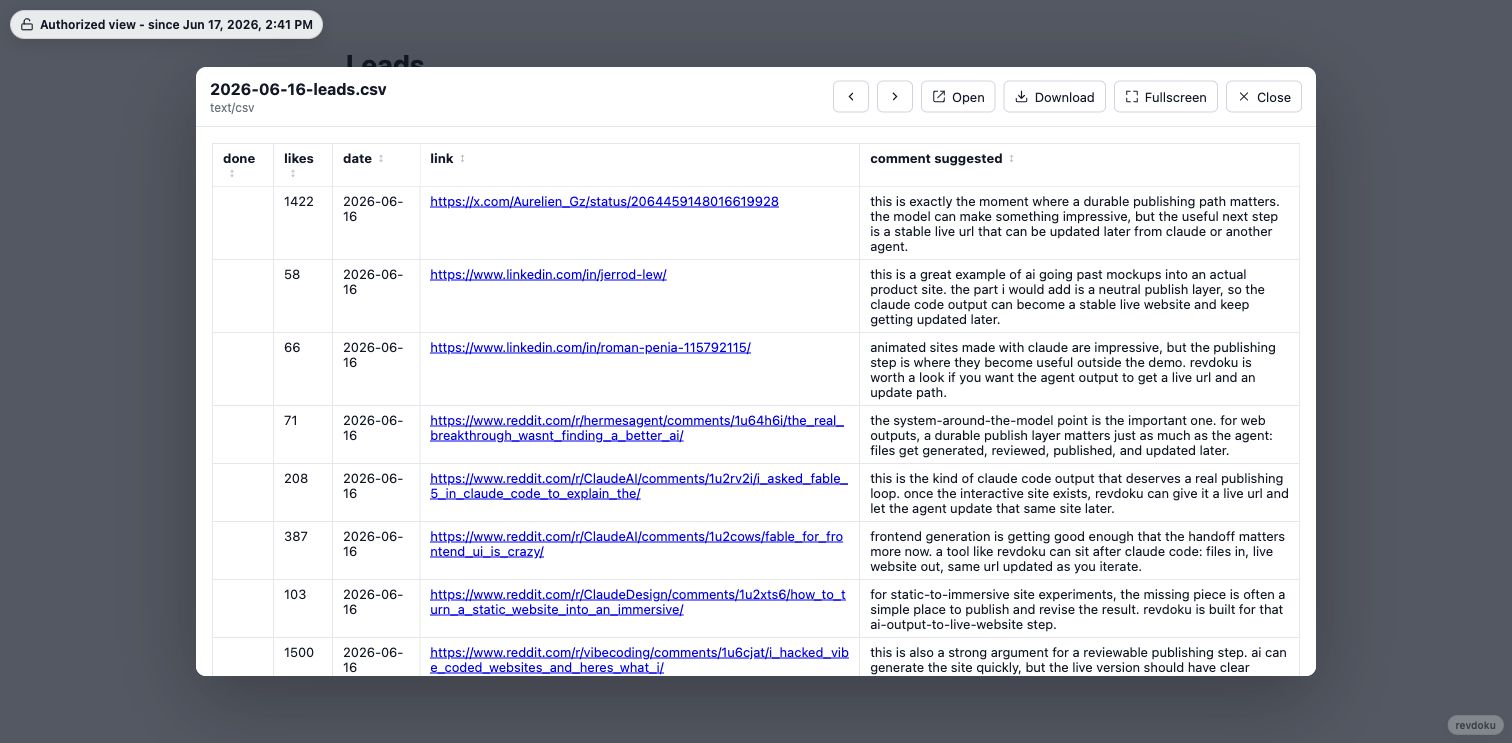The width and height of the screenshot is (1512, 743).
Task: Go to the next file with right chevron
Action: click(x=894, y=97)
